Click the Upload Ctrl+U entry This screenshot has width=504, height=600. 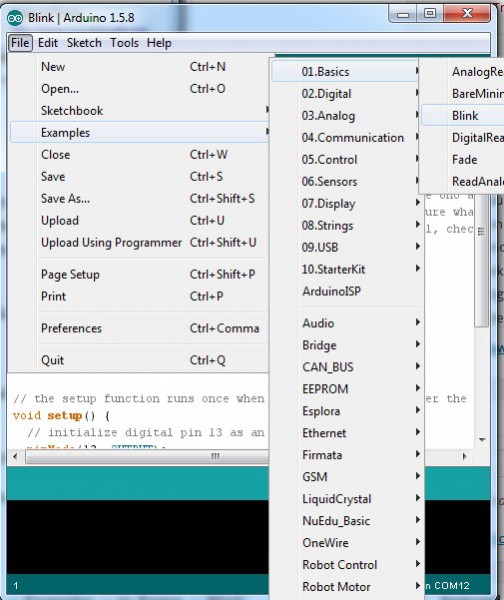tap(139, 221)
